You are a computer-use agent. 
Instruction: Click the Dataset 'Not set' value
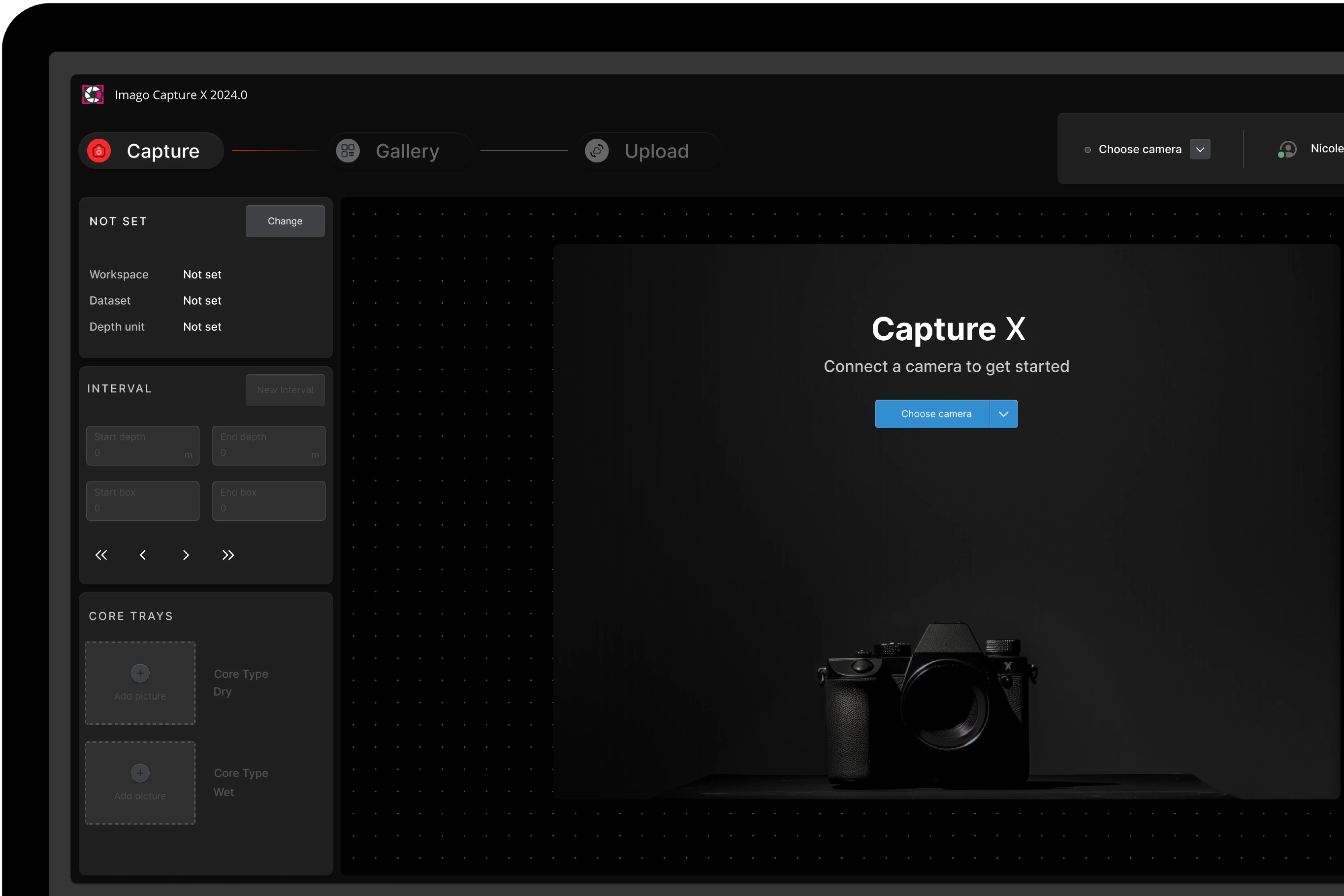202,301
